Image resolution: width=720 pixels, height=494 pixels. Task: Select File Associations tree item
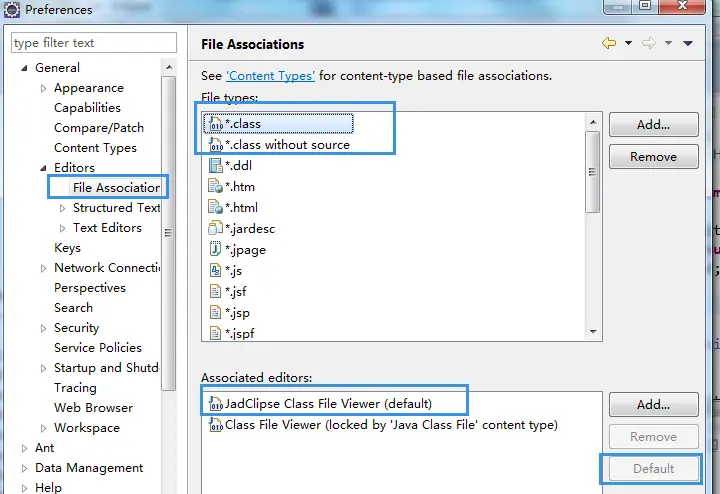pos(116,188)
